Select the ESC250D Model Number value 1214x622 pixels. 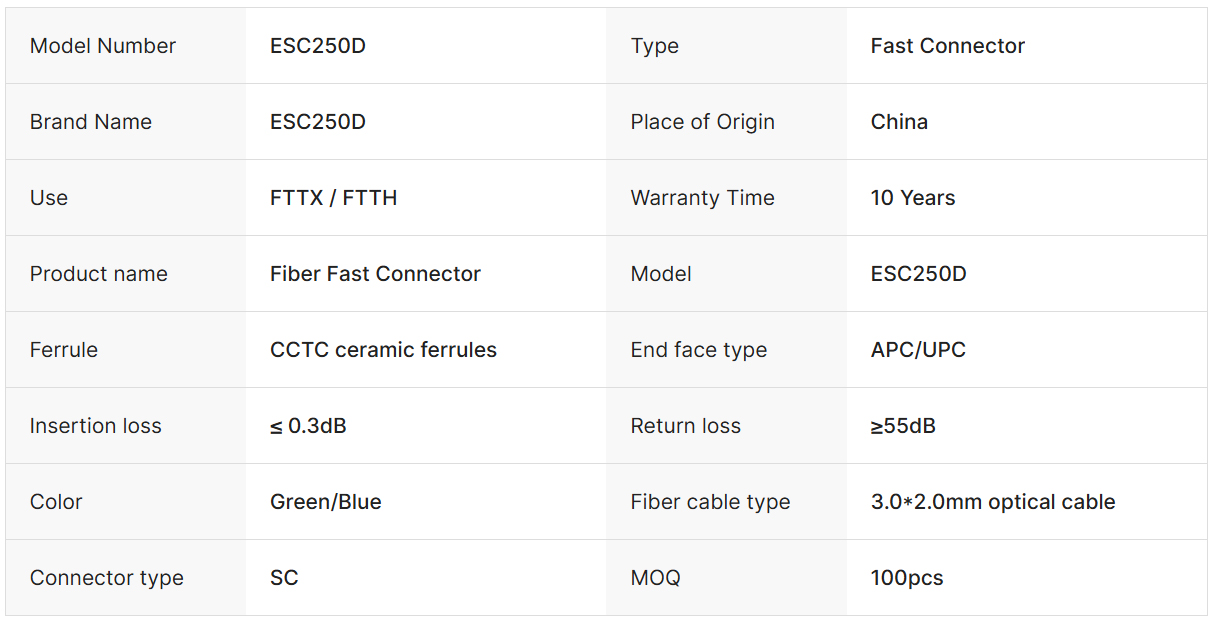318,46
